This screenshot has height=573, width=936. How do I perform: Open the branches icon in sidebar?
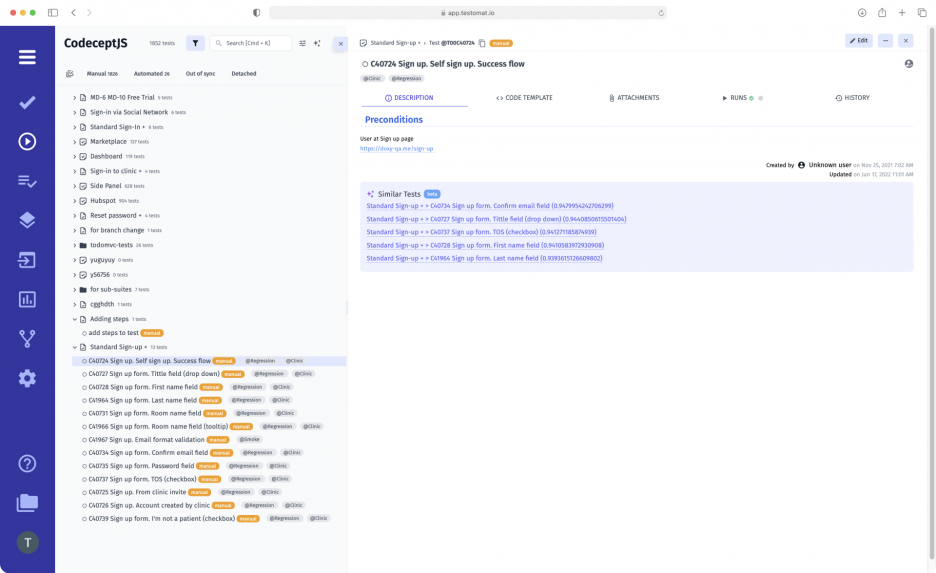point(27,339)
